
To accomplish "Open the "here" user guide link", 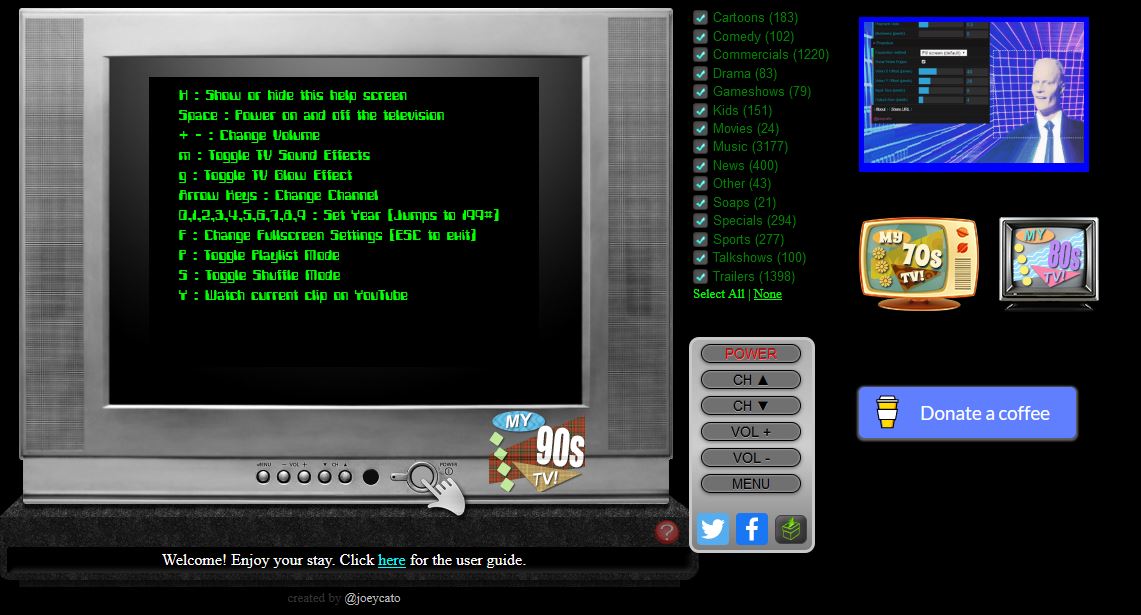I will [391, 560].
